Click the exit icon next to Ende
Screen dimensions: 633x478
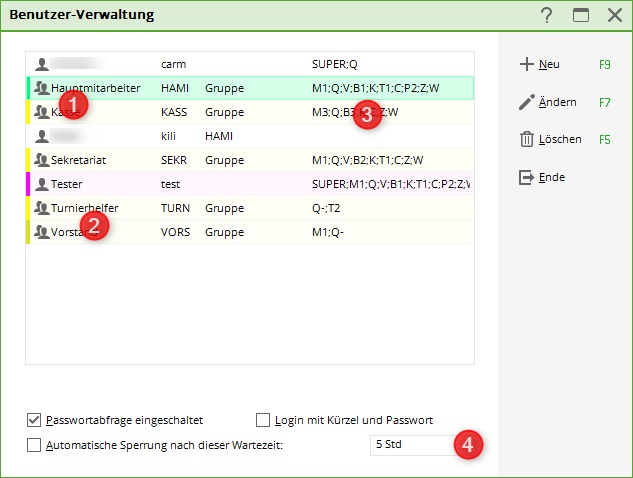(526, 177)
